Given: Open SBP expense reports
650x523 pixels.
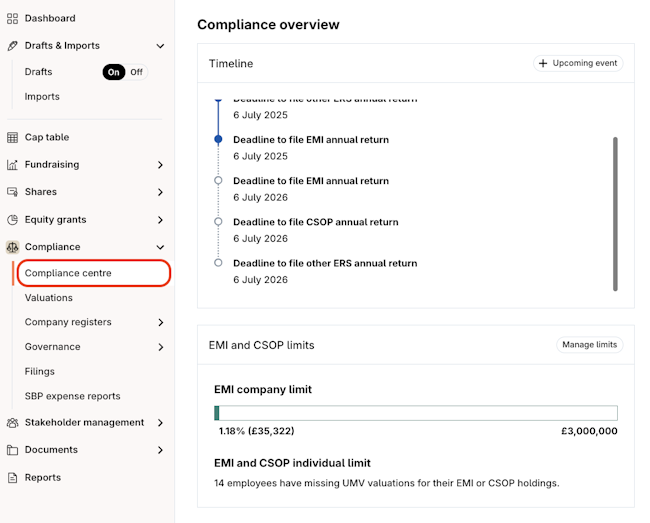Looking at the screenshot, I should pyautogui.click(x=72, y=396).
